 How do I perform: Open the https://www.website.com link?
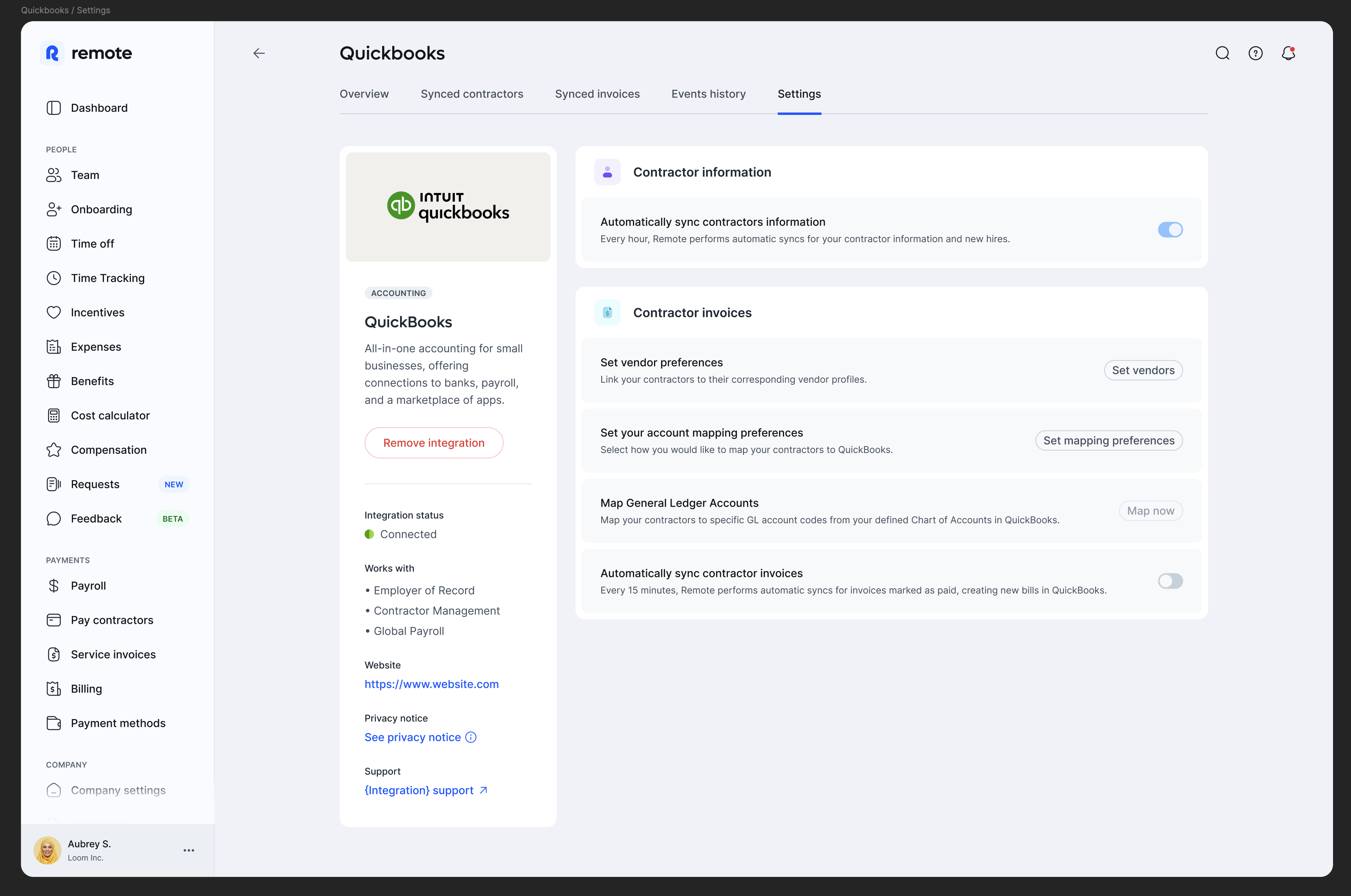[431, 684]
